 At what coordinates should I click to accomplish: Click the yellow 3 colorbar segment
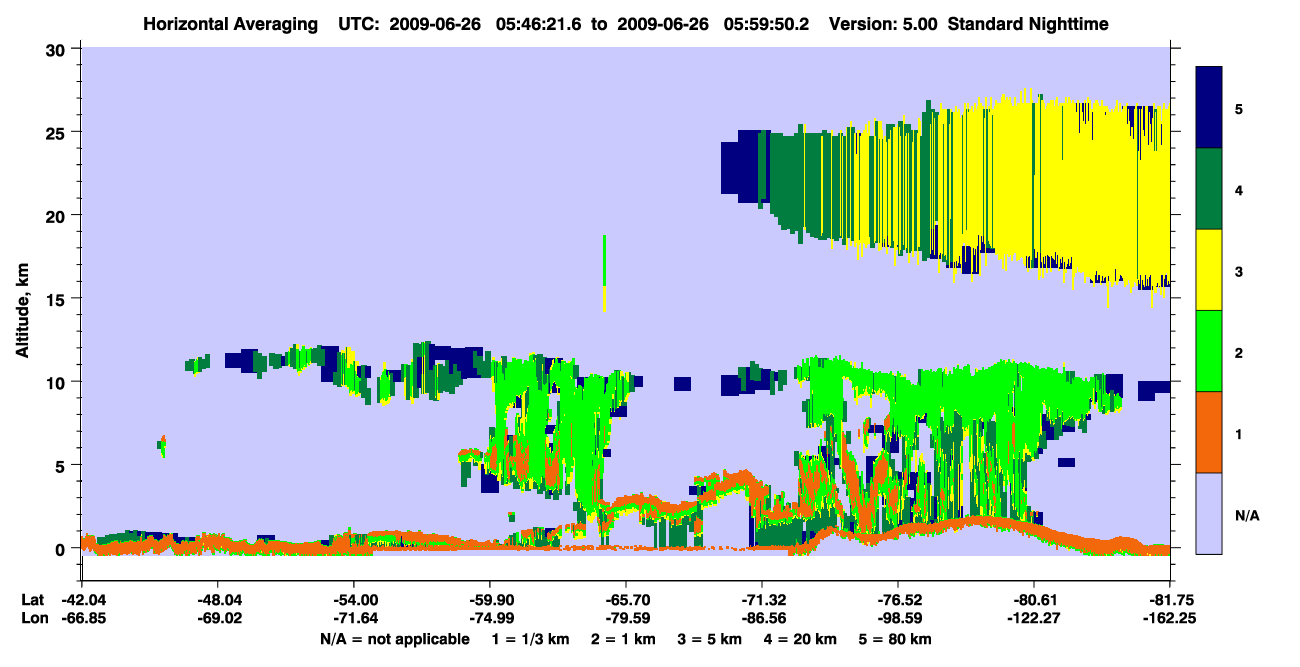(1209, 270)
